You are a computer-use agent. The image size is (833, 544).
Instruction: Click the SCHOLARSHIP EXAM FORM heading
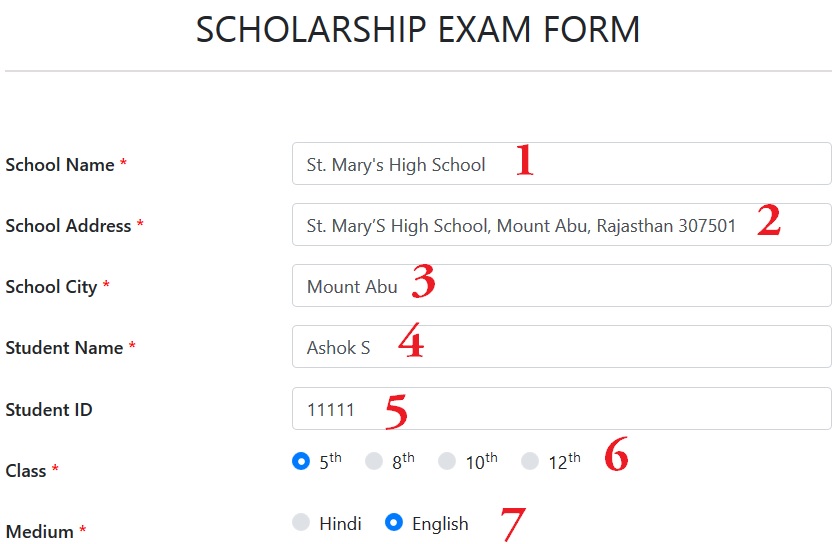pos(418,30)
